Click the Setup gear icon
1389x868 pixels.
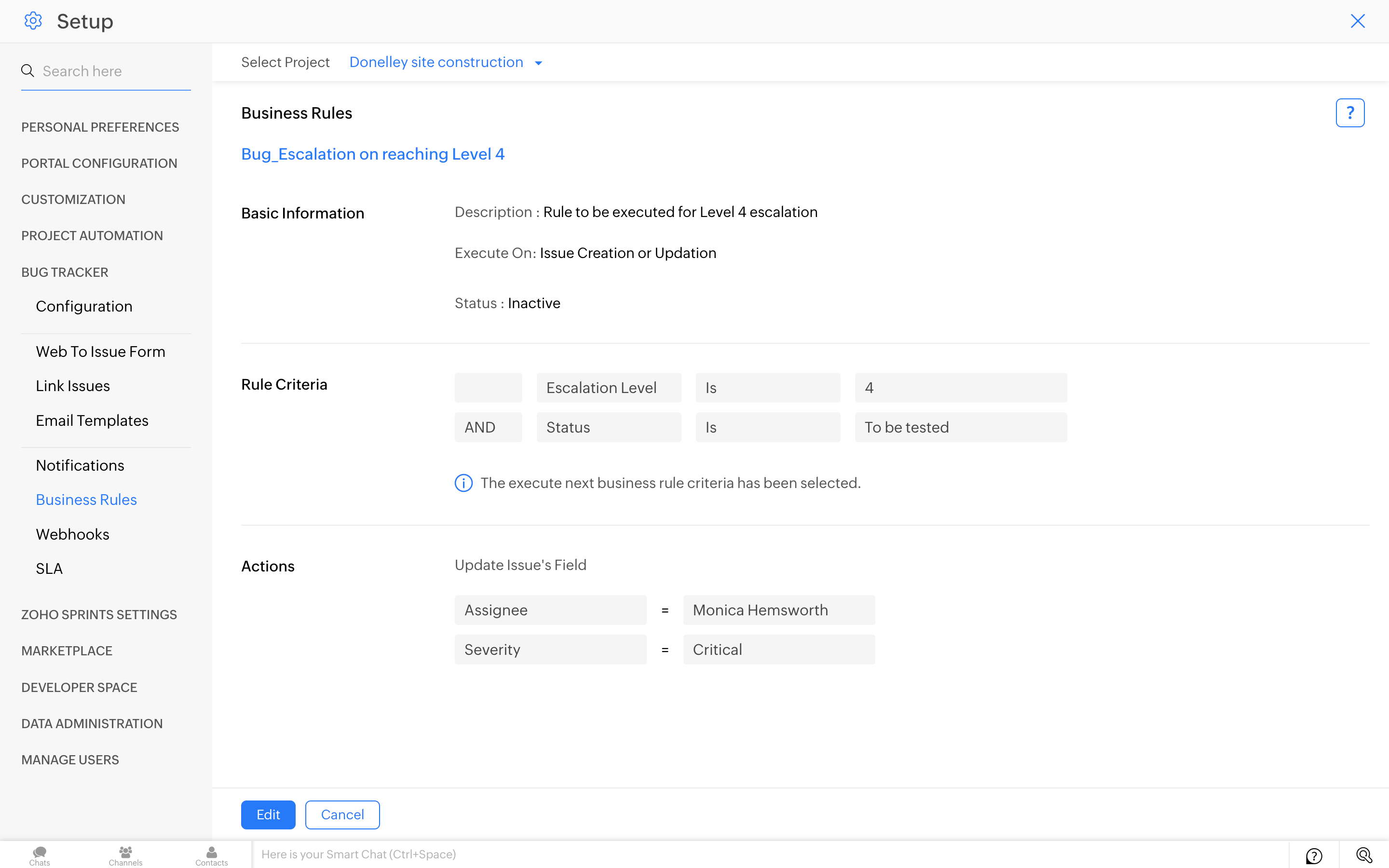click(x=33, y=21)
